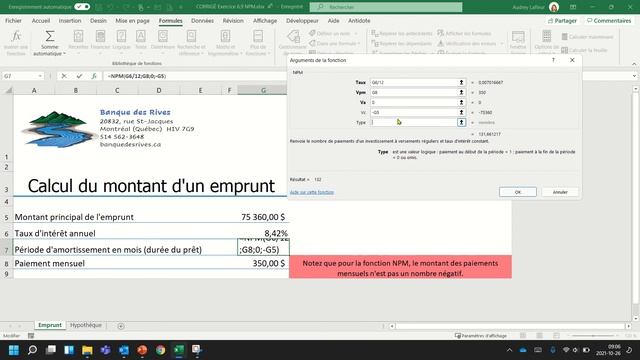
Task: Click the Vpm argument input field
Action: (414, 92)
